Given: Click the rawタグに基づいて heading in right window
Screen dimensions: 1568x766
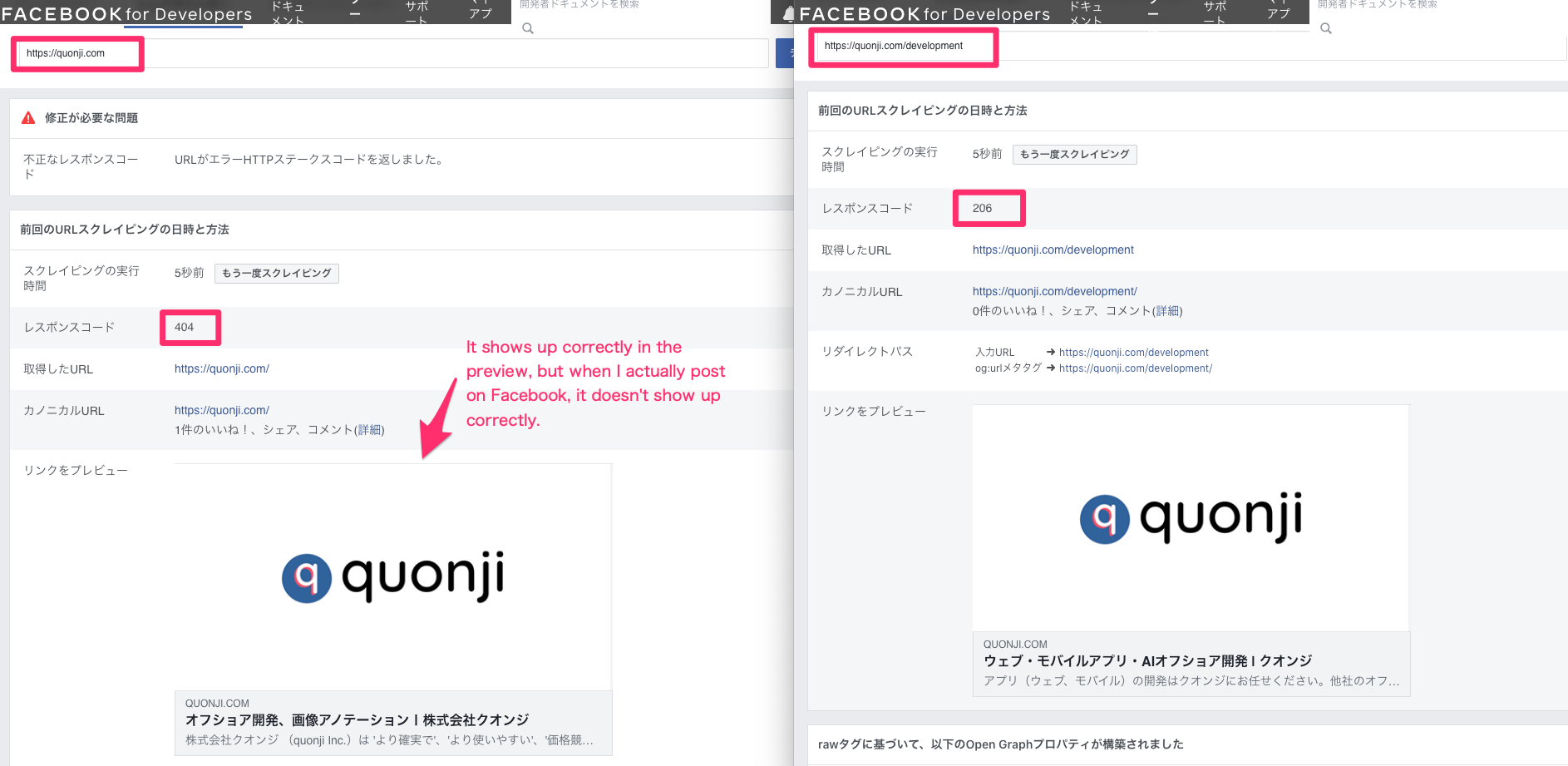Looking at the screenshot, I should pyautogui.click(x=1001, y=744).
